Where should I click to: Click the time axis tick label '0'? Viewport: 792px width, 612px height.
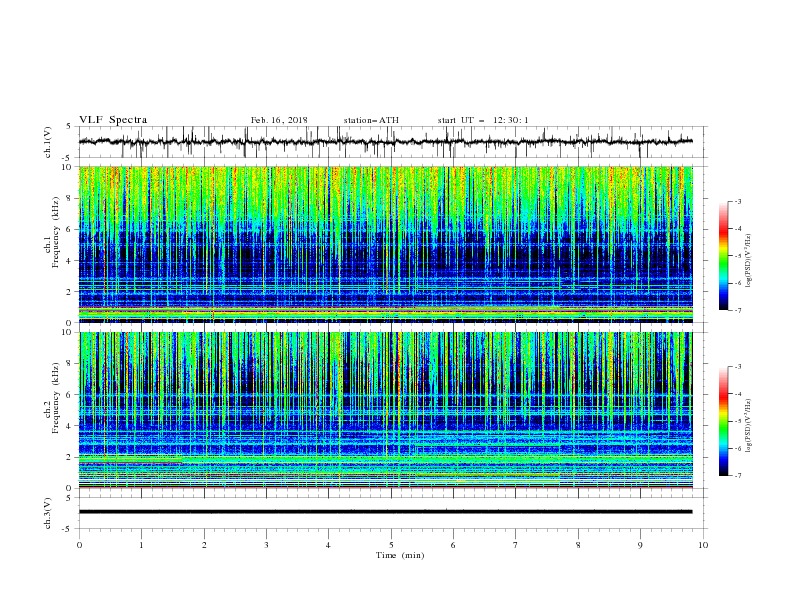[x=79, y=545]
